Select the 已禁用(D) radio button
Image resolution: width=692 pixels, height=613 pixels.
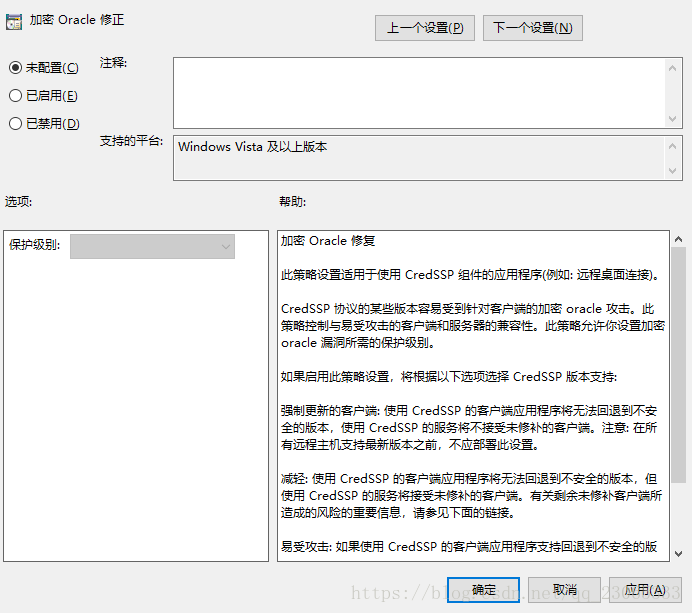(x=15, y=123)
